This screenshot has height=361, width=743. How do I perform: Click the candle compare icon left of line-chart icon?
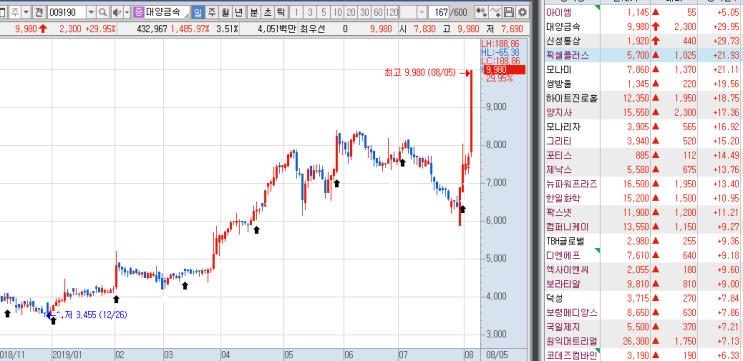482,12
